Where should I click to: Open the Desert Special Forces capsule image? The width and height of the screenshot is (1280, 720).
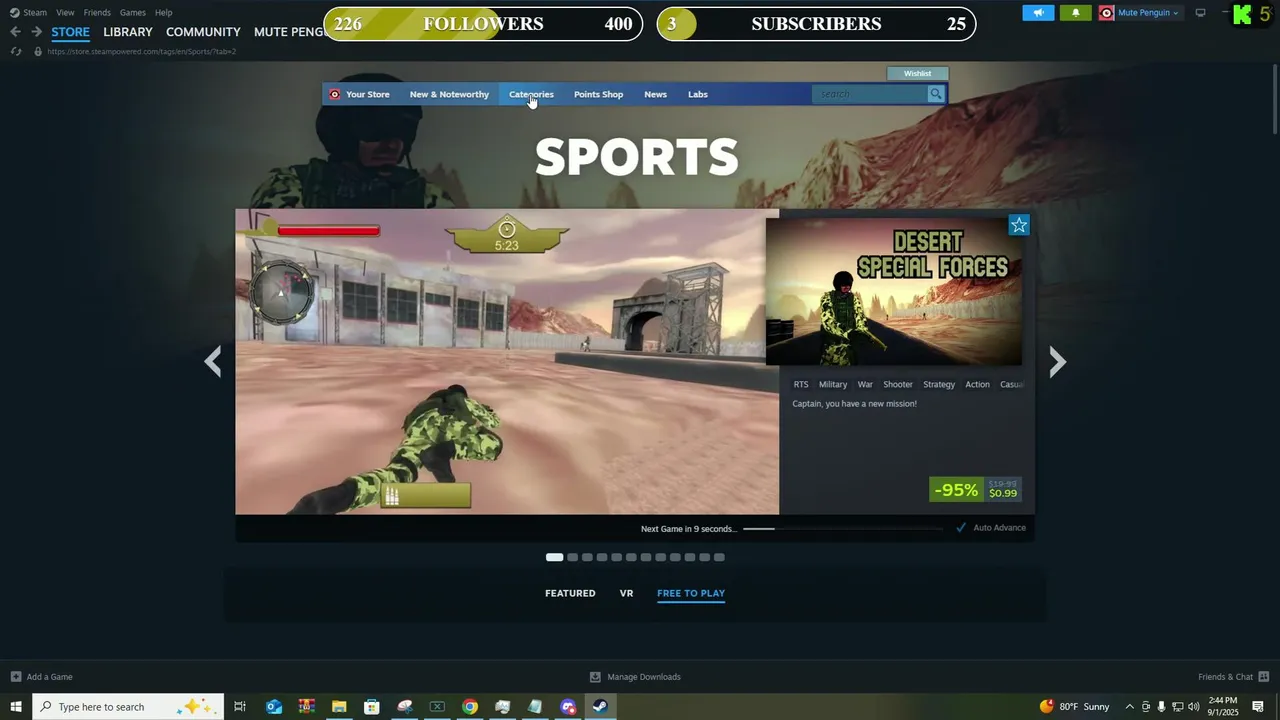(894, 292)
